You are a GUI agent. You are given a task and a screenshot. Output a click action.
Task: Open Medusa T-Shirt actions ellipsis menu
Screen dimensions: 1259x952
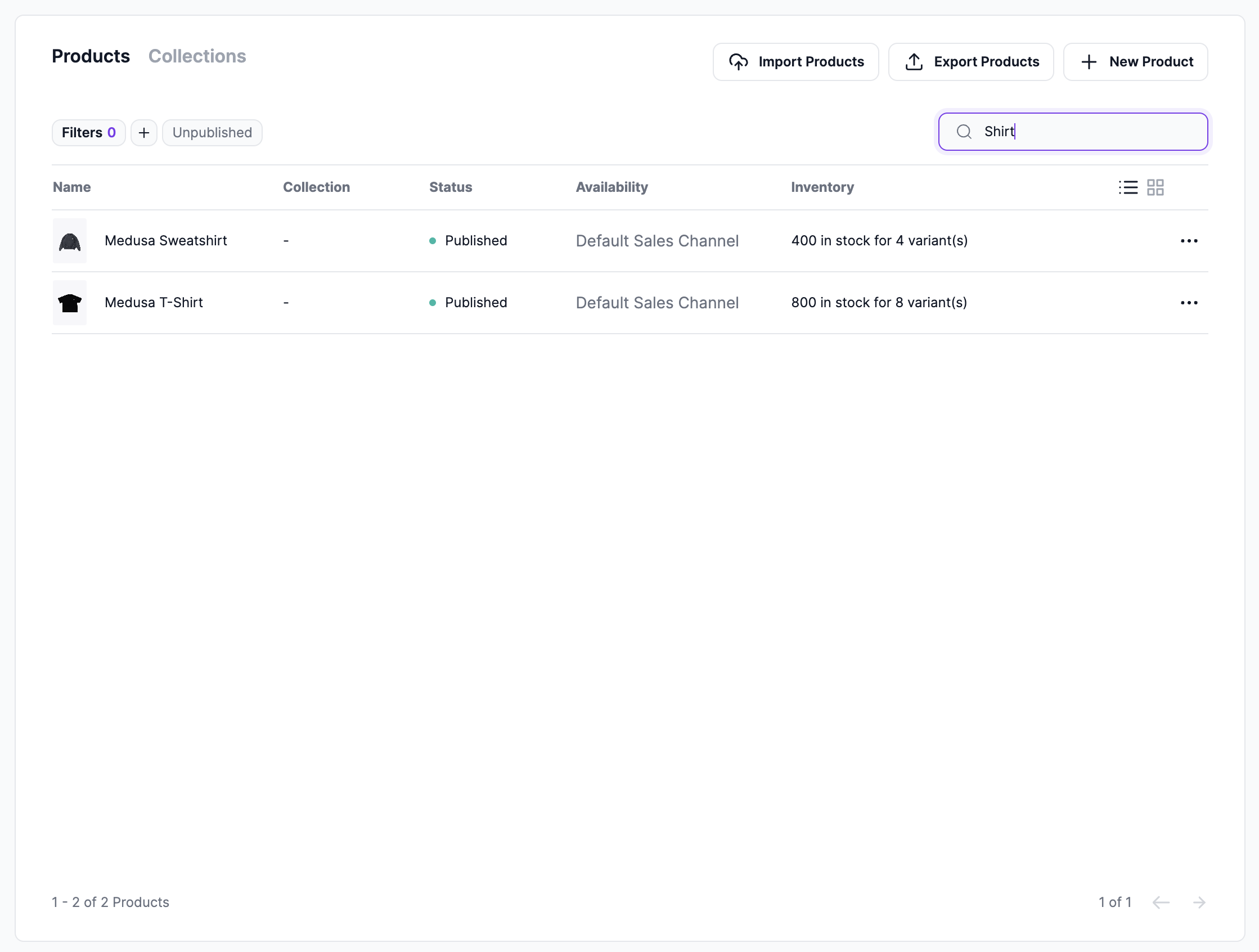pos(1189,303)
